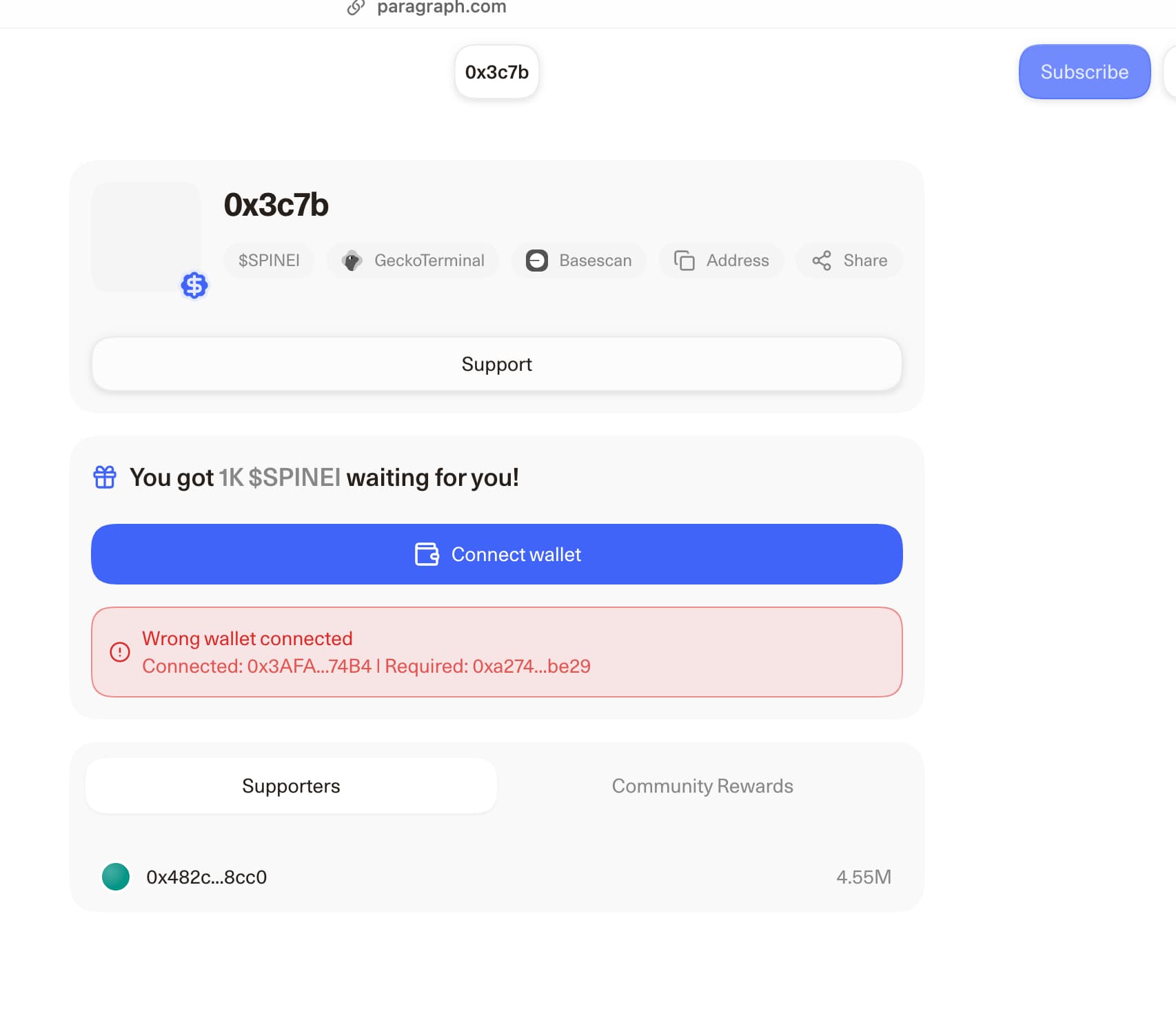
Task: Switch to the Supporters tab
Action: (x=291, y=786)
